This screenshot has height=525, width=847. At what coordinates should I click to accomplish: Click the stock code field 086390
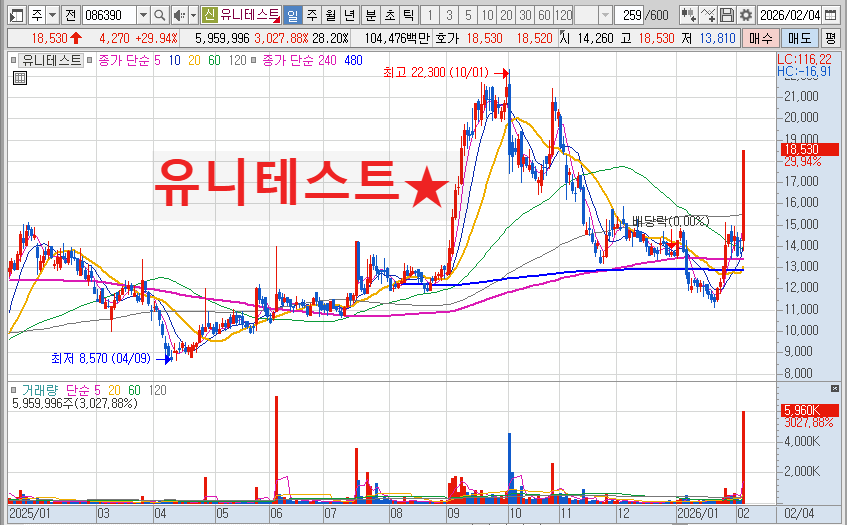(109, 15)
